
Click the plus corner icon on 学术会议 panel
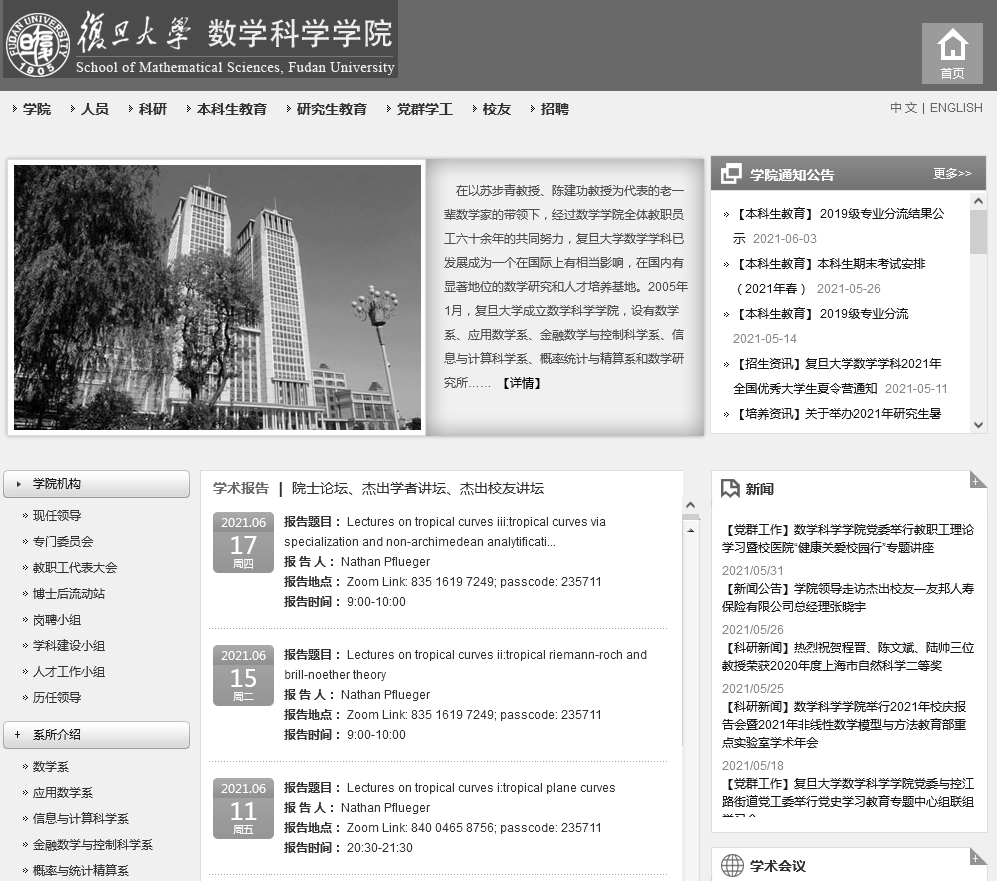pos(977,856)
